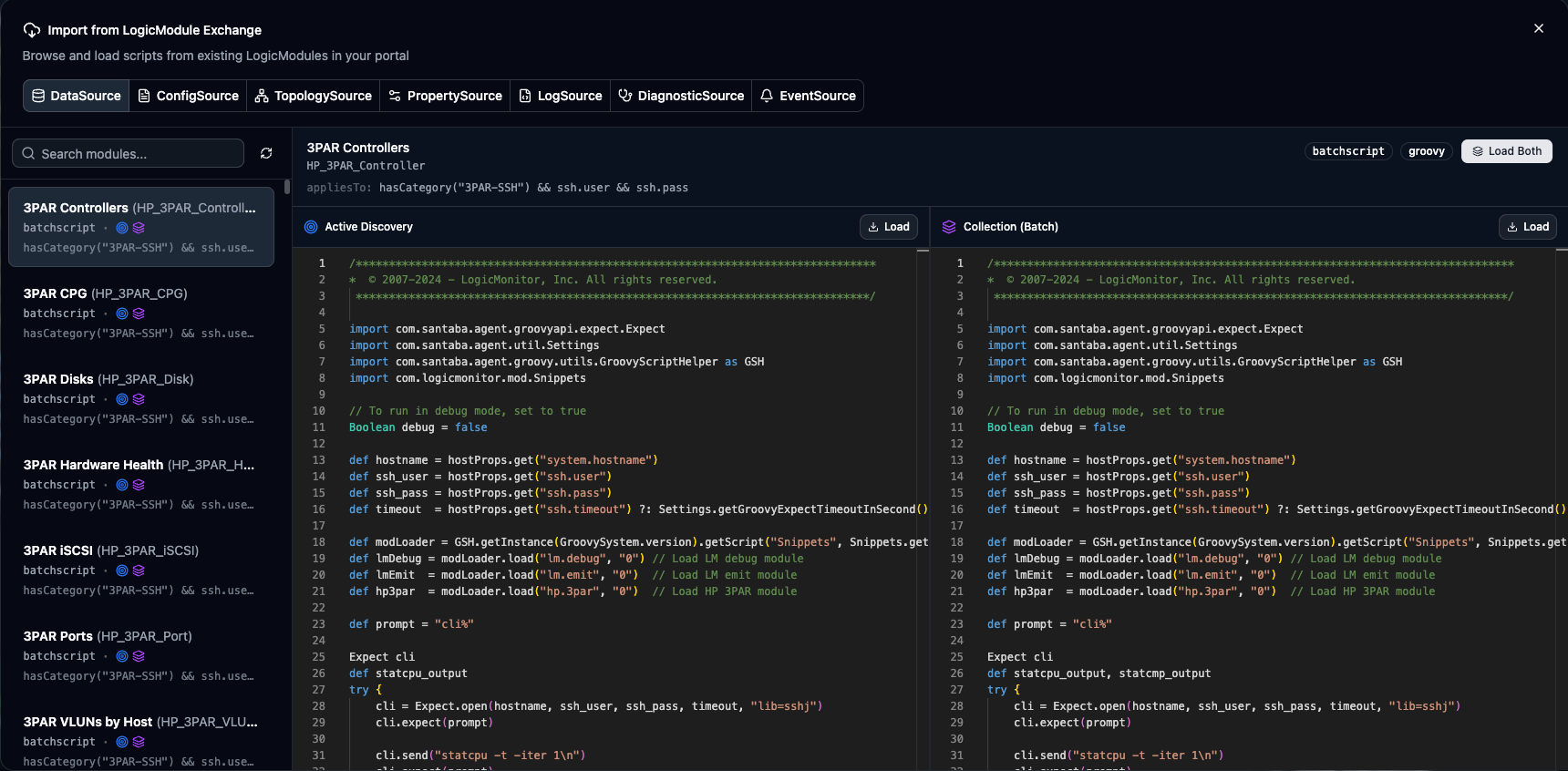Click the '3PAR Controllers' heading in the detail panel

click(x=357, y=148)
